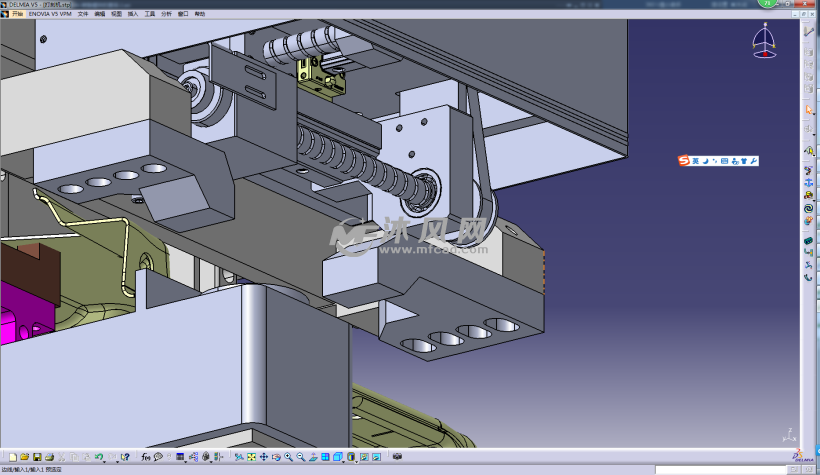
Task: Open the 工具 (Tools) menu
Action: [150, 14]
